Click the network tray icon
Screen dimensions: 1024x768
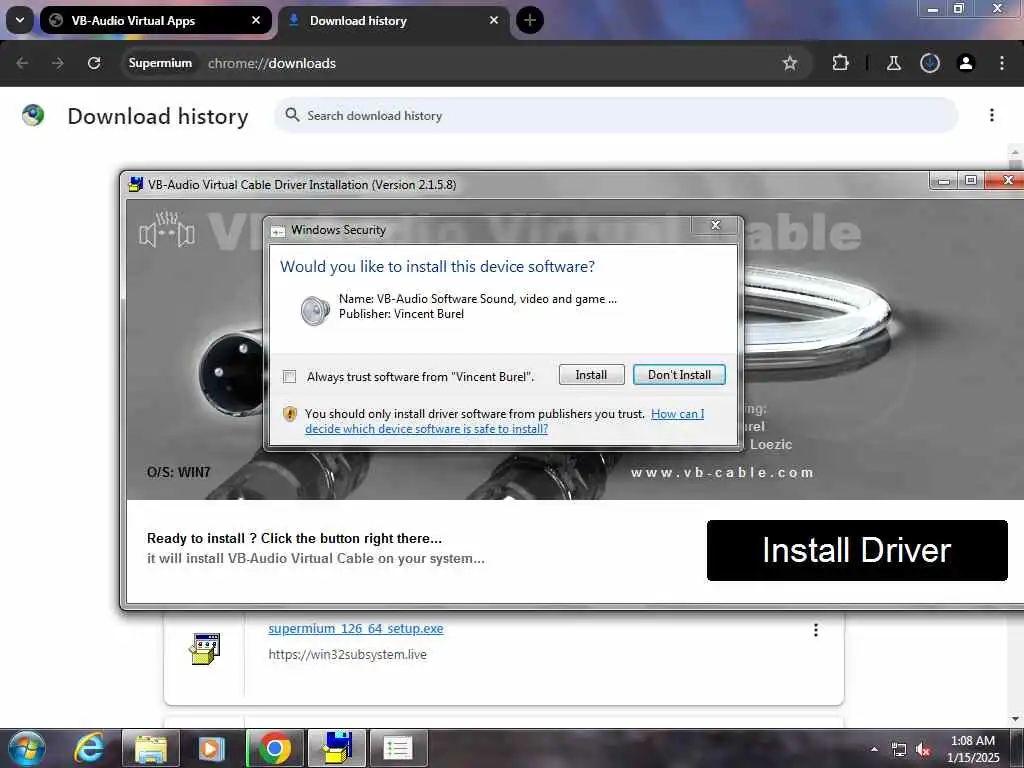pyautogui.click(x=899, y=750)
